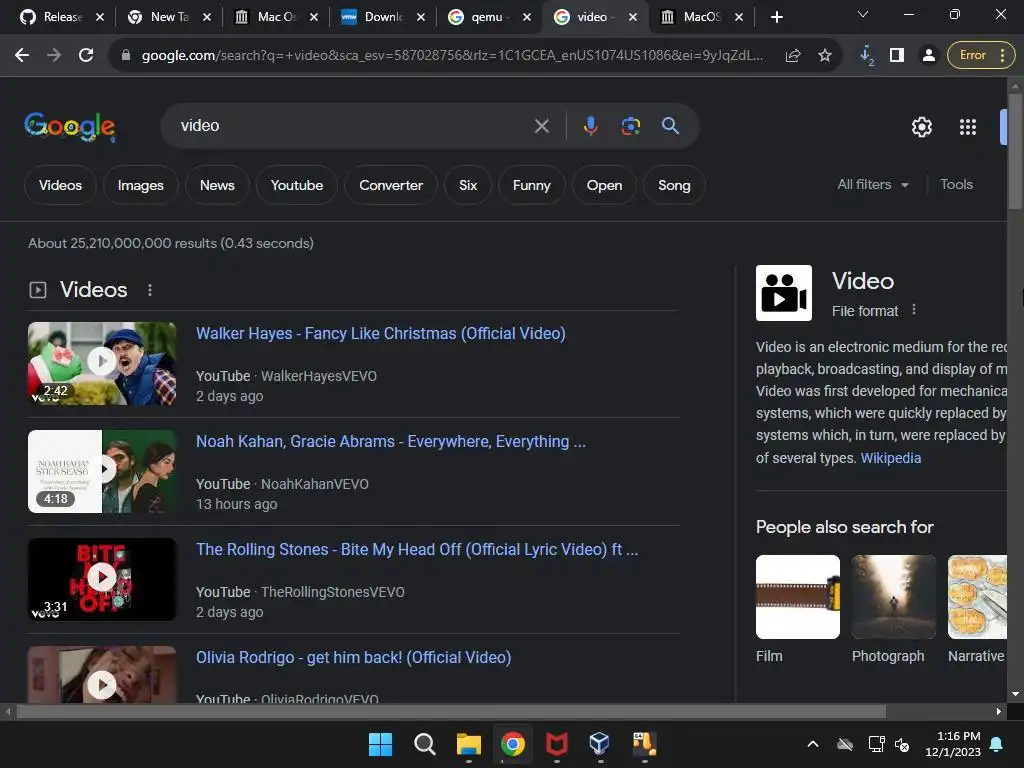Viewport: 1024px width, 768px height.
Task: Click the Video knowledge panel camera image
Action: tap(784, 293)
